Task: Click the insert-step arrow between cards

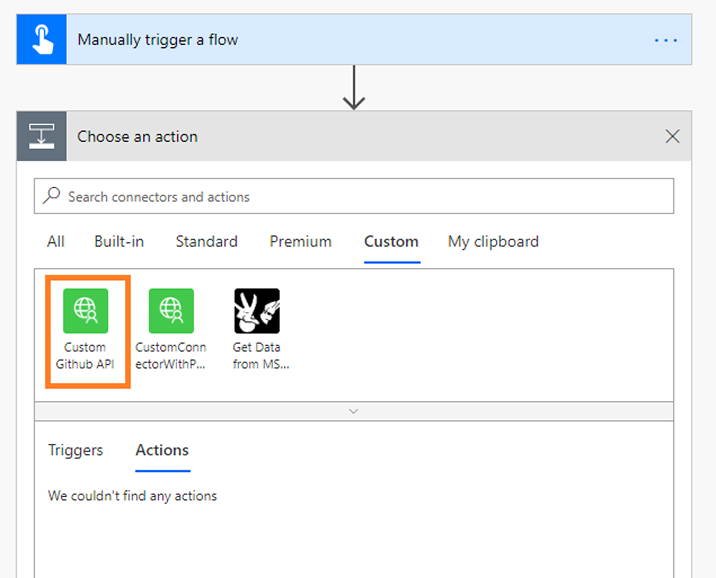Action: (x=354, y=88)
